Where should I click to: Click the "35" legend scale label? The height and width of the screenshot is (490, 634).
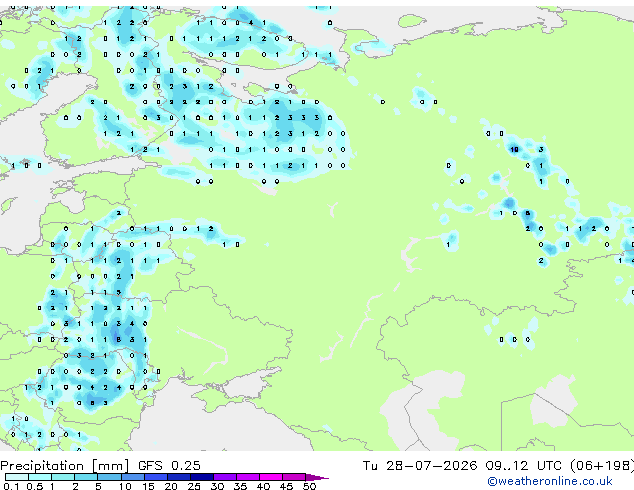pyautogui.click(x=240, y=486)
